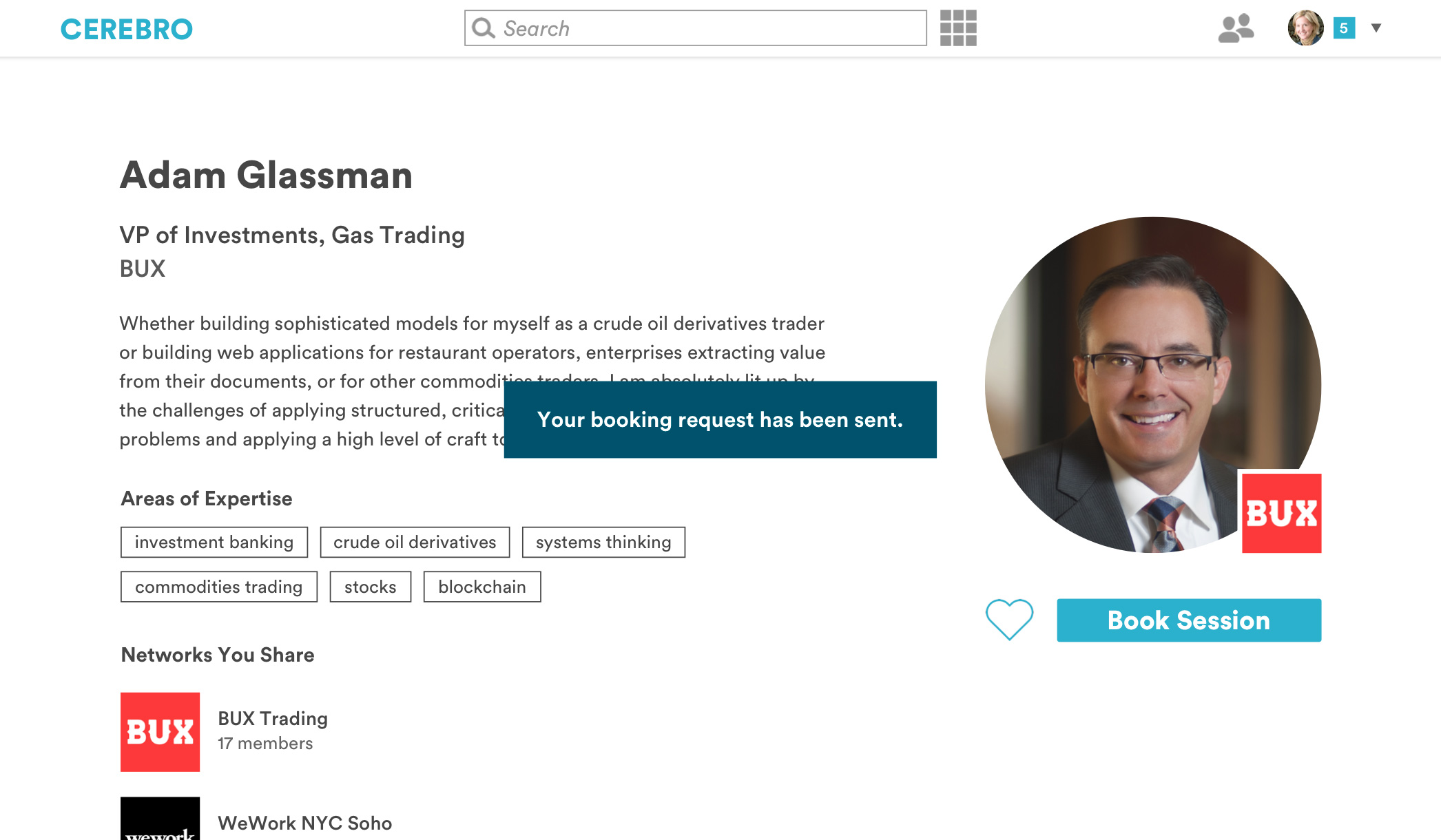Select the commodities trading tag
This screenshot has height=840, width=1441.
pos(219,587)
